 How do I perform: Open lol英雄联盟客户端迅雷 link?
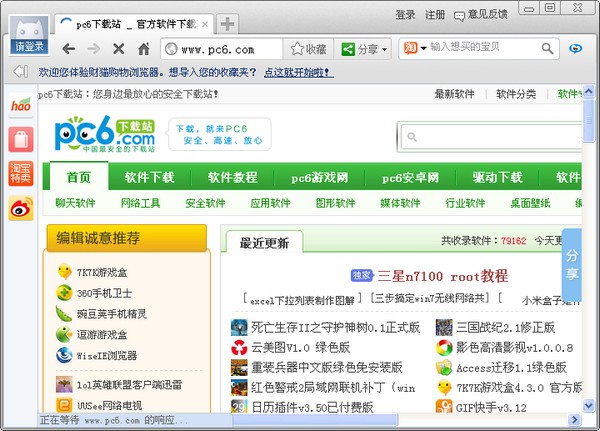point(129,384)
